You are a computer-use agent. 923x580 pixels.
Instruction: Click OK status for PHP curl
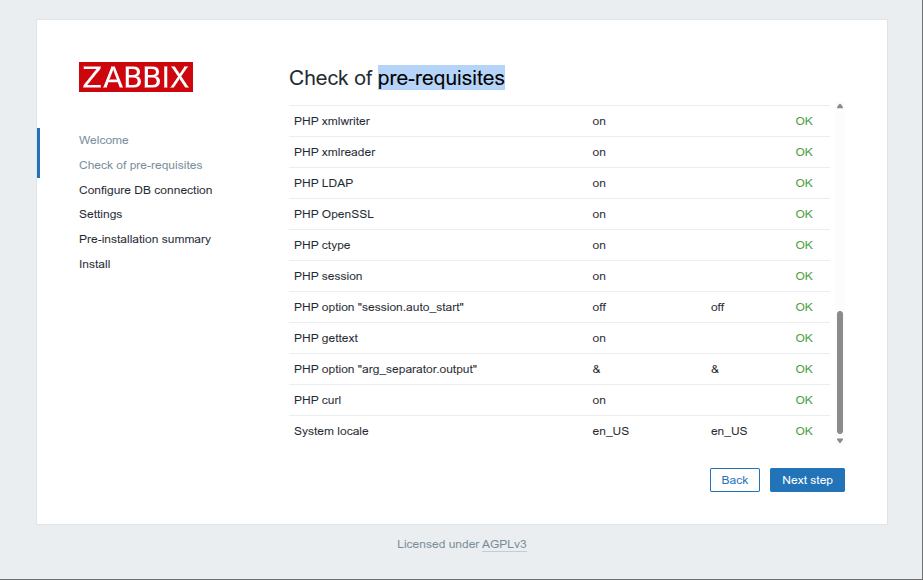tap(804, 400)
